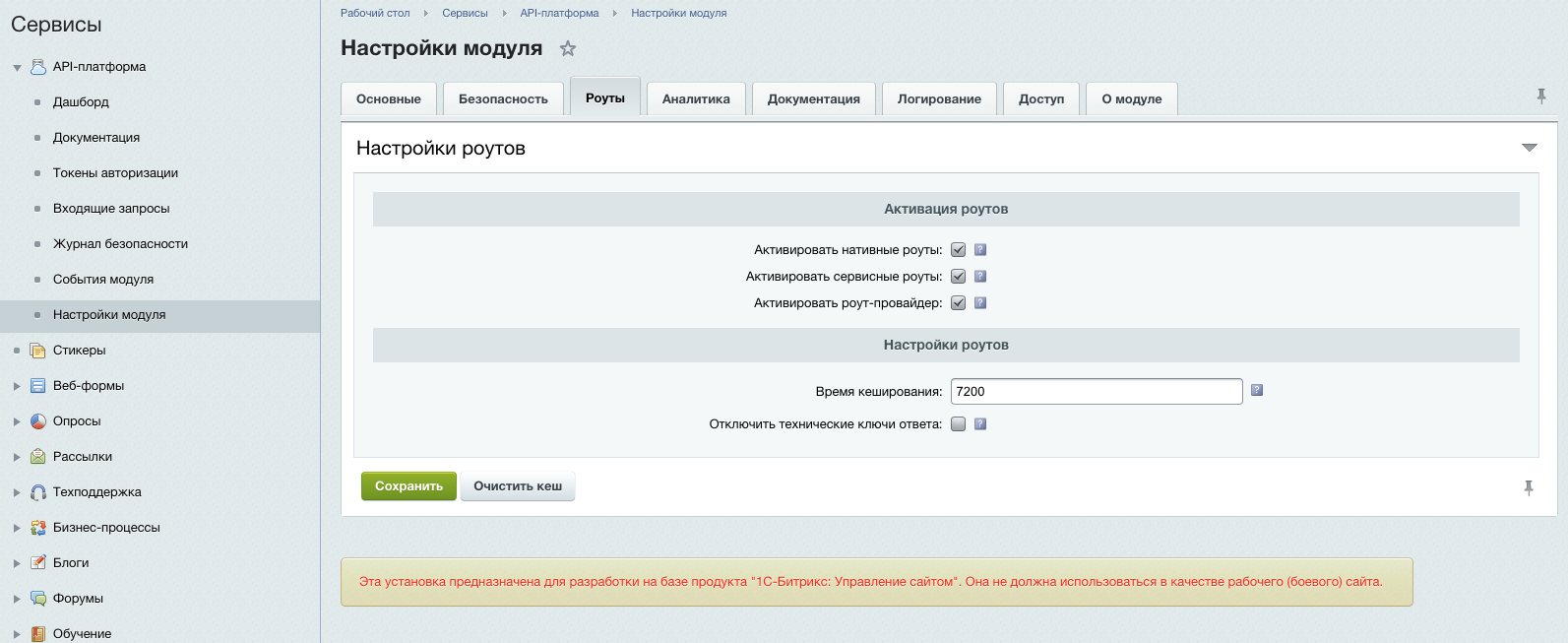Open help hint for роут-провайдер

[x=980, y=303]
